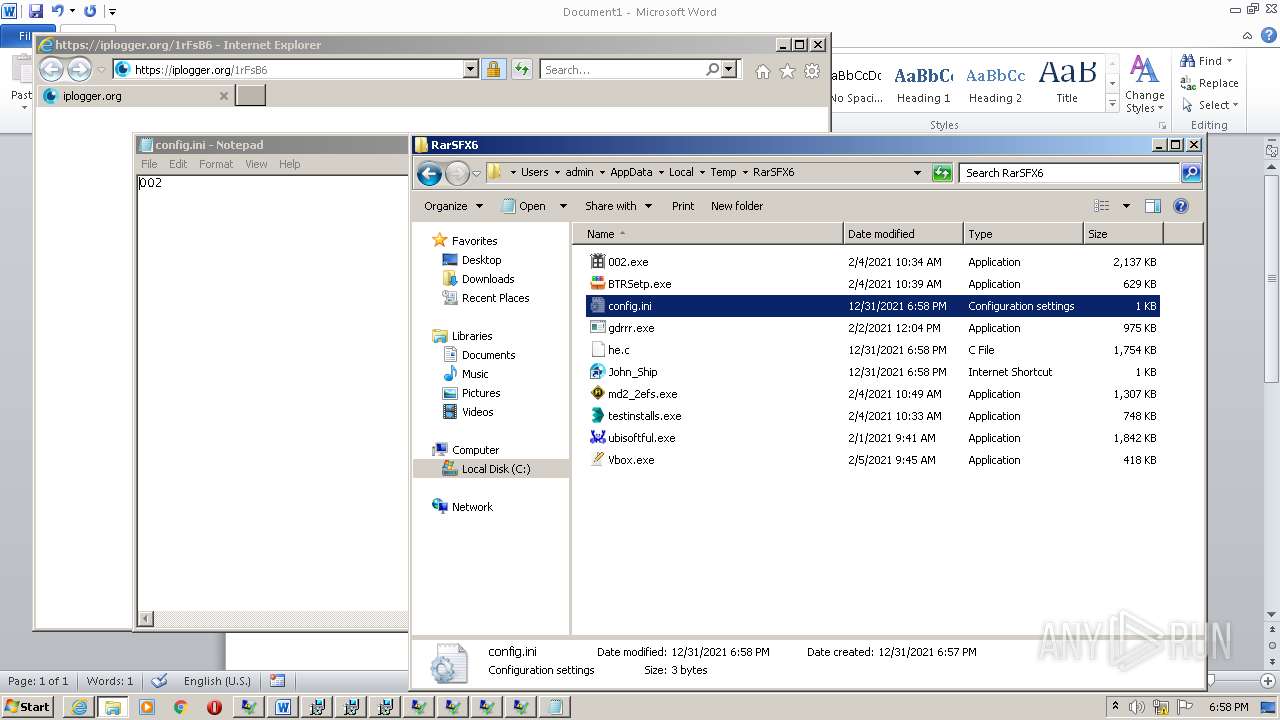Select testinstalls.exe application
This screenshot has width=1280, height=720.
644,416
